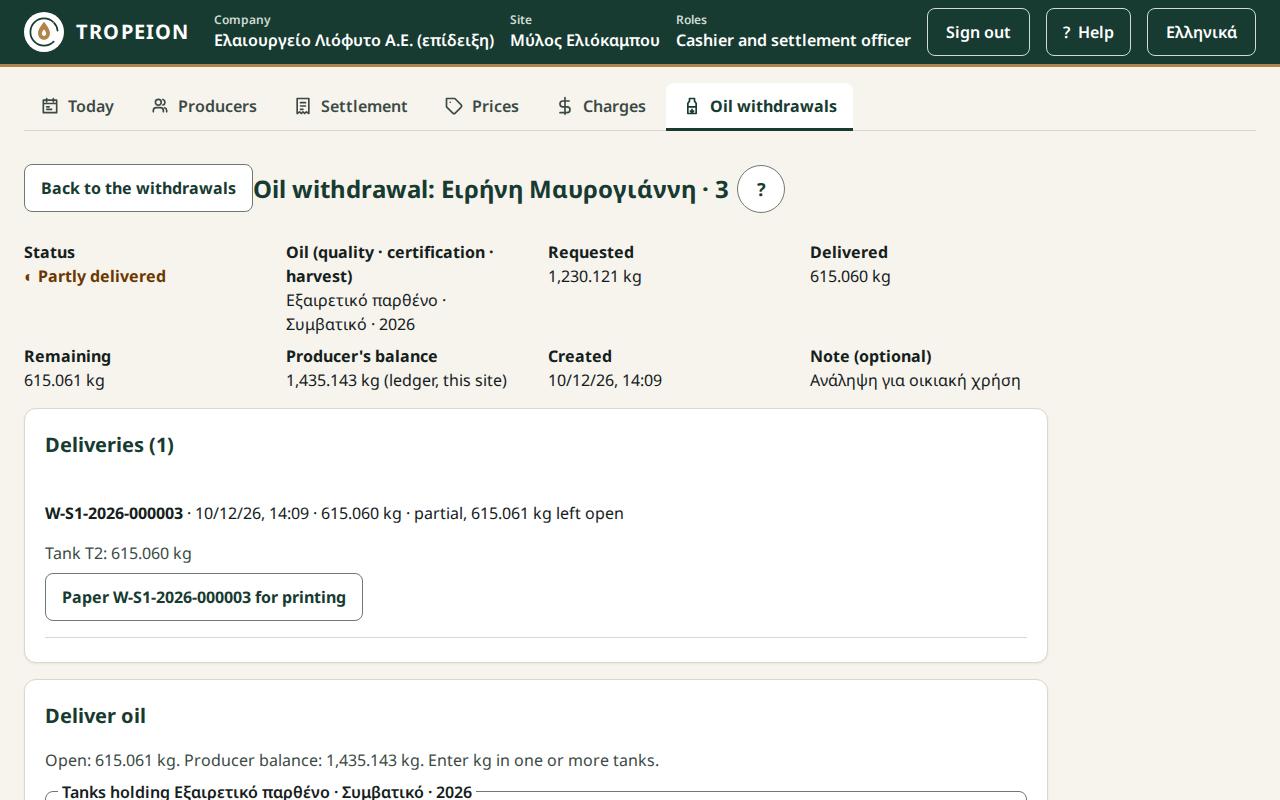Click producer's balance 1,435.143 kg (ledger, this site)
This screenshot has height=800, width=1280.
click(x=396, y=381)
